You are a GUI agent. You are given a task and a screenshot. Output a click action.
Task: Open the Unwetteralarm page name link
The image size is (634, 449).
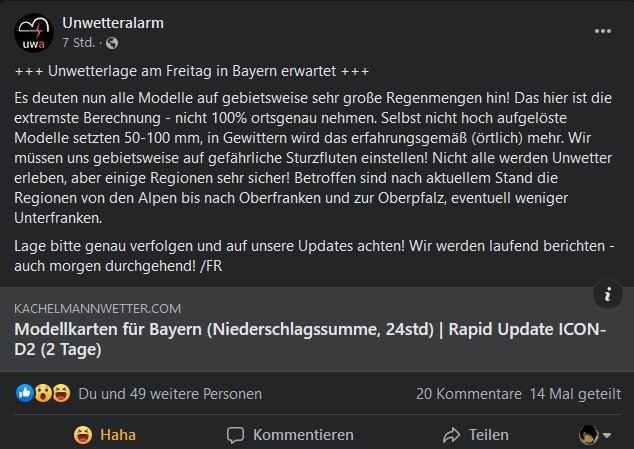click(113, 22)
